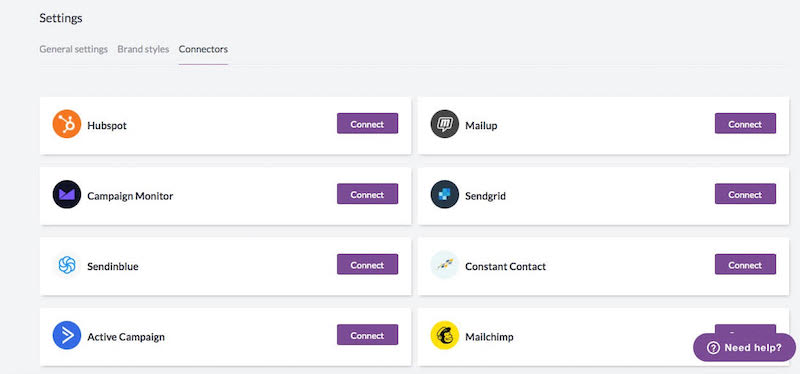Connect the Hubspot integration
Viewport: 800px width, 374px height.
point(367,123)
